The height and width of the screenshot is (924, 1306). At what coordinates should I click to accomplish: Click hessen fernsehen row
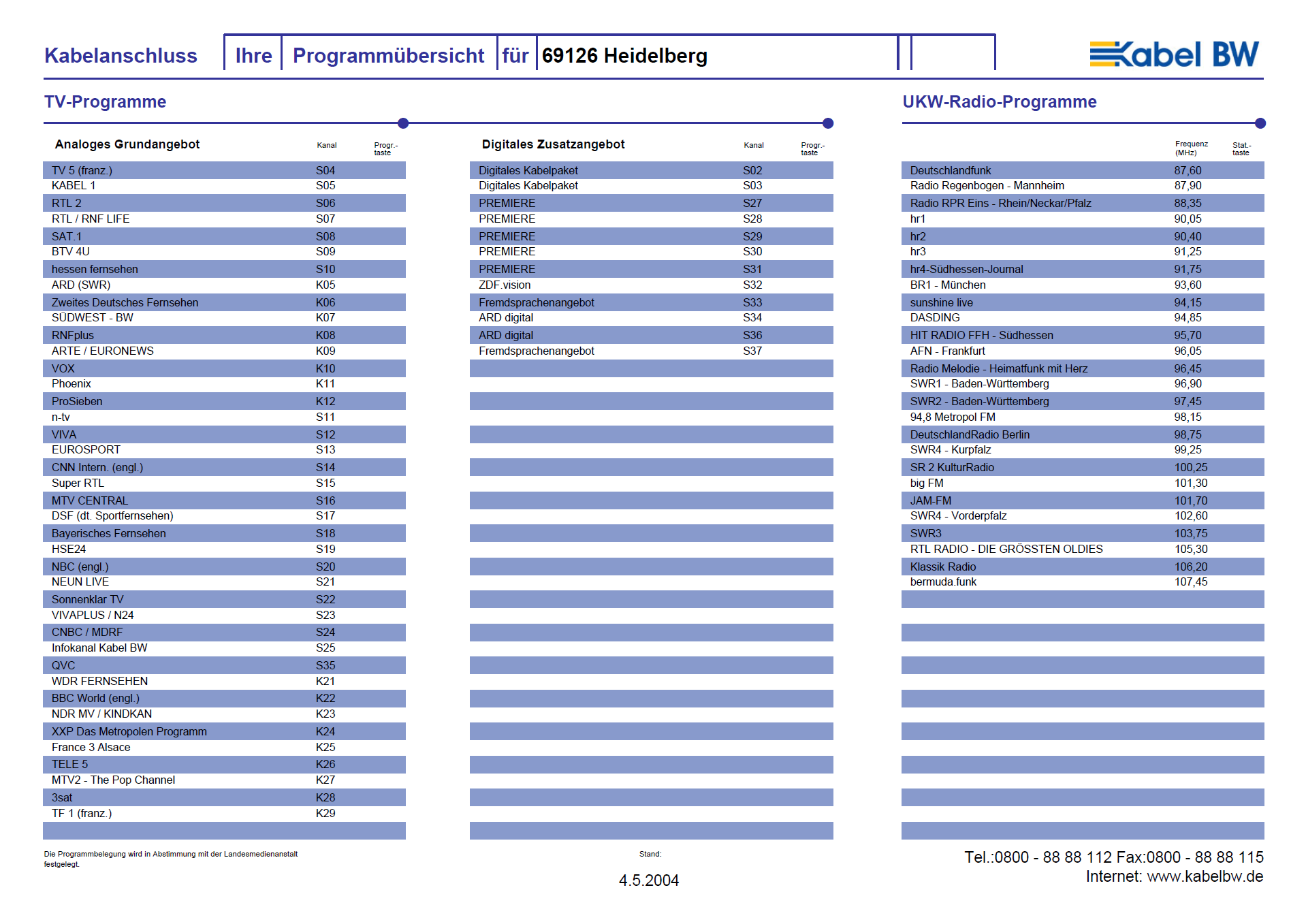coord(224,269)
